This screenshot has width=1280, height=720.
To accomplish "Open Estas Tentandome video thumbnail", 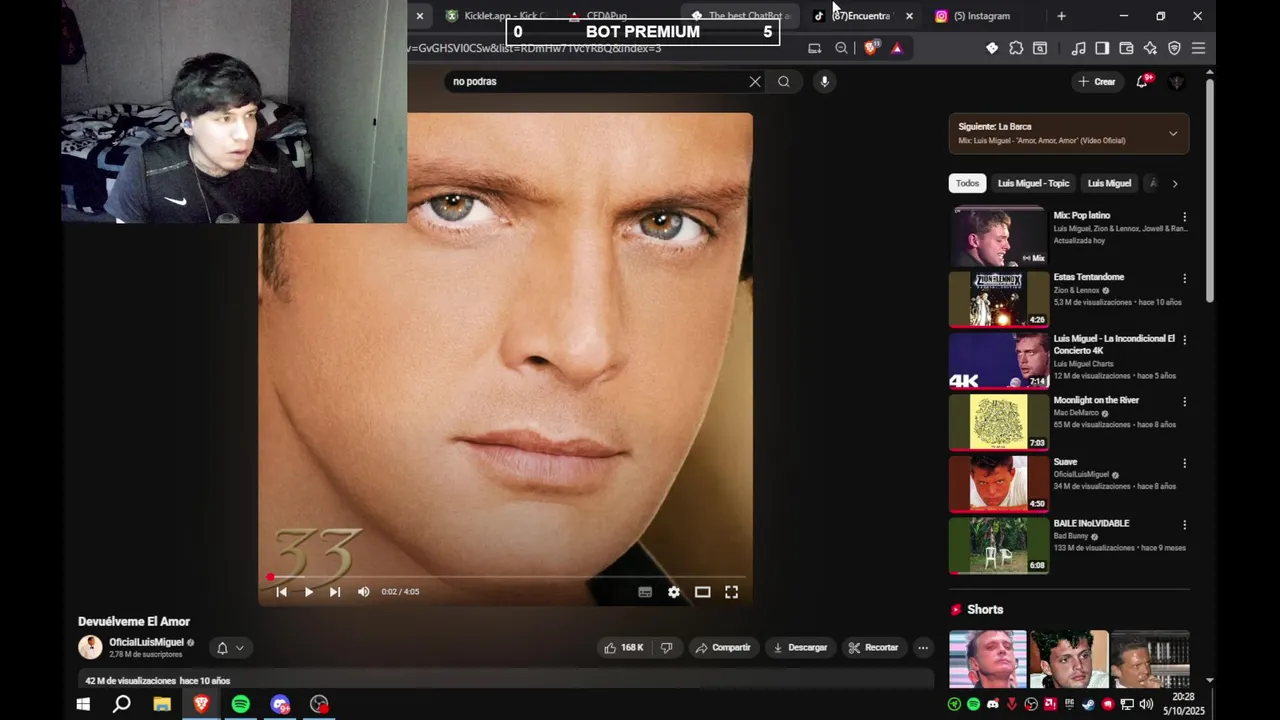I will pos(999,299).
